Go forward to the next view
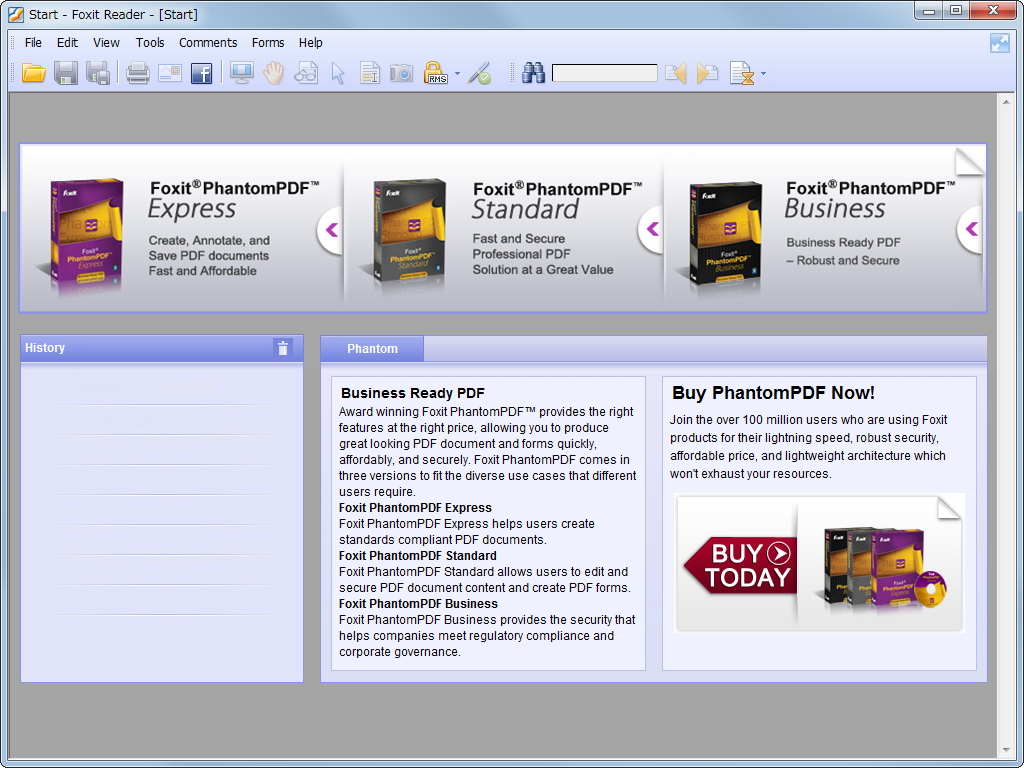 coord(705,72)
